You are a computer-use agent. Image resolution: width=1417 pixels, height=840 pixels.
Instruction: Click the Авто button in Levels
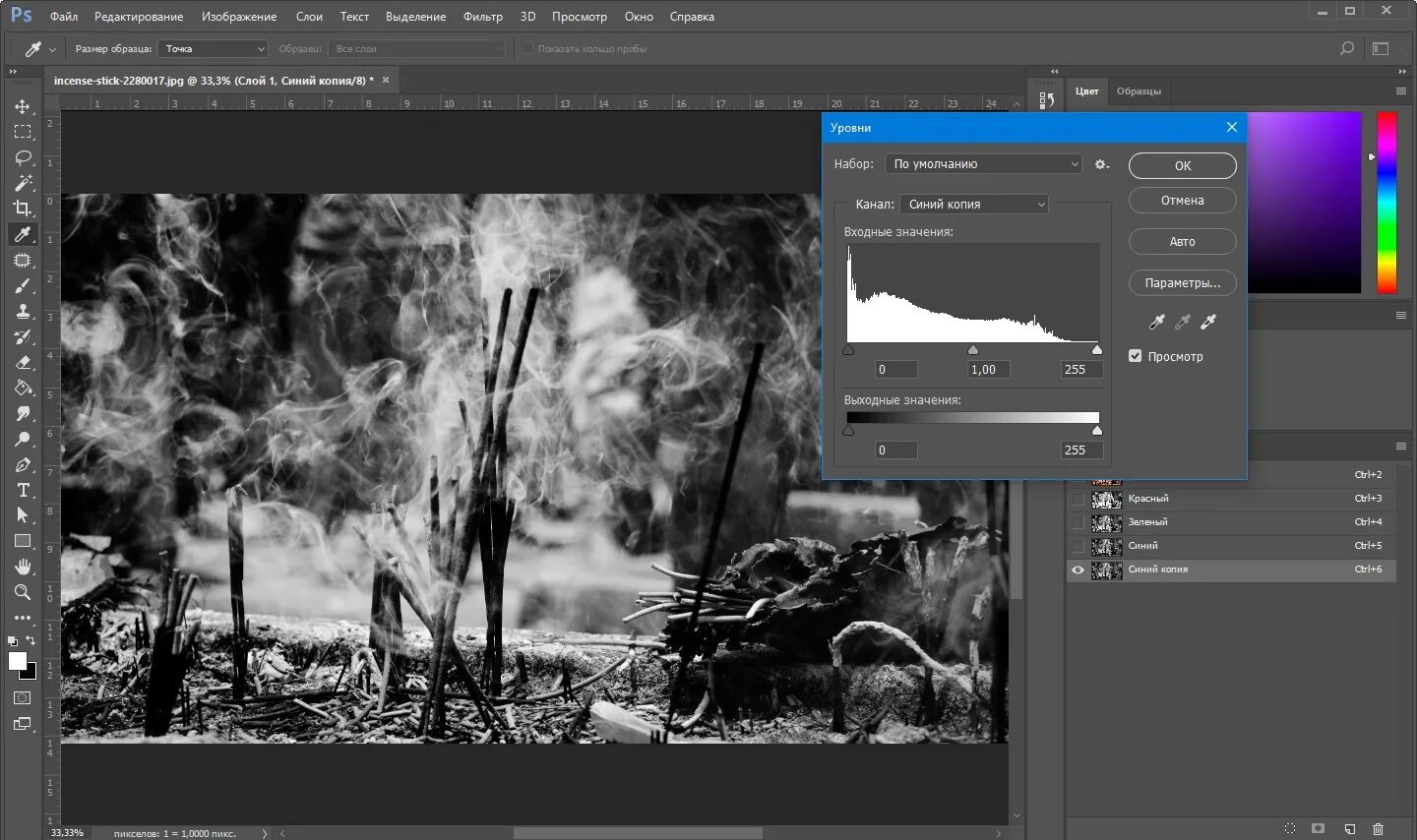(x=1182, y=242)
